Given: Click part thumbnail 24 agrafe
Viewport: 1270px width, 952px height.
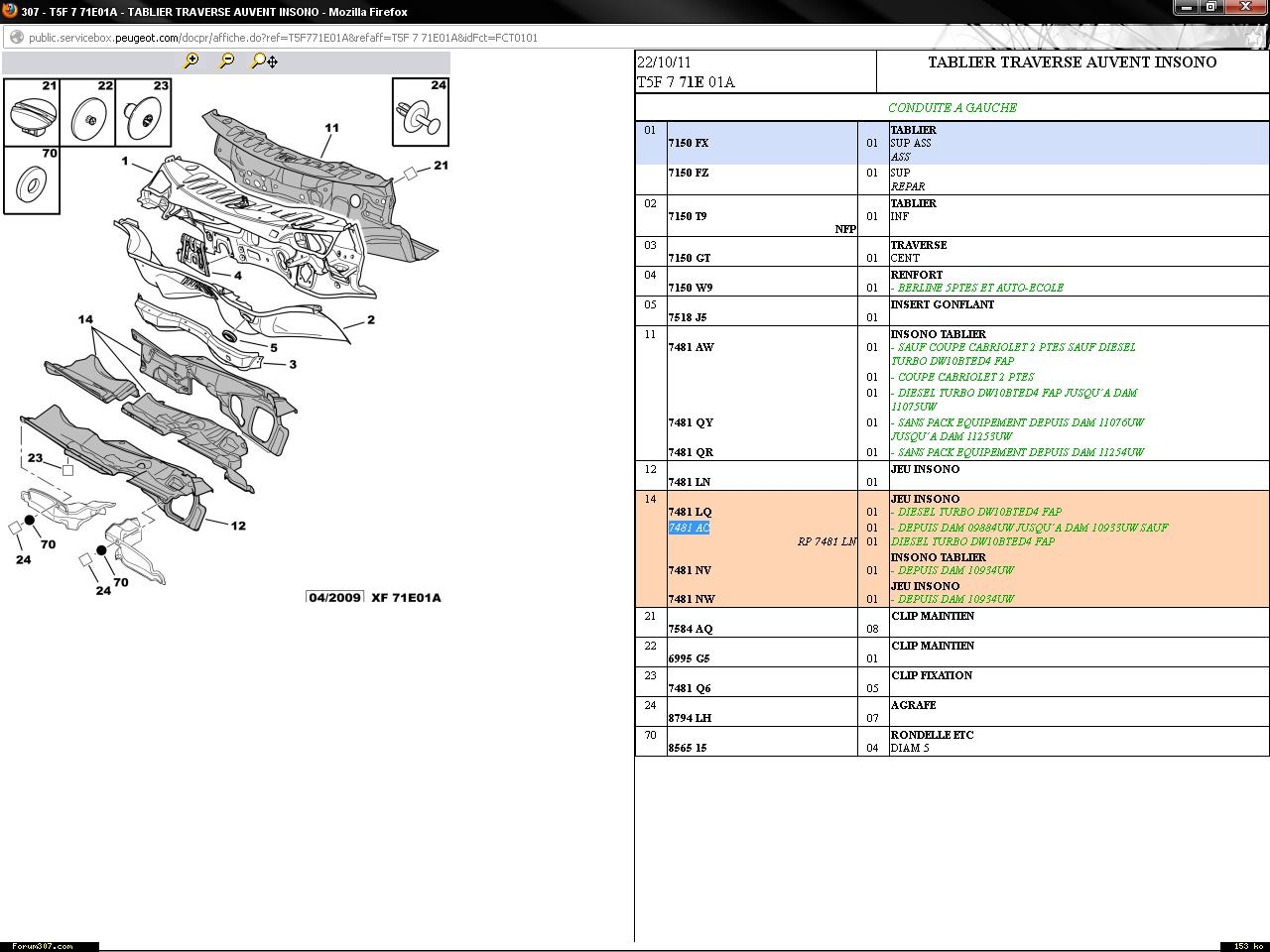Looking at the screenshot, I should tap(421, 112).
